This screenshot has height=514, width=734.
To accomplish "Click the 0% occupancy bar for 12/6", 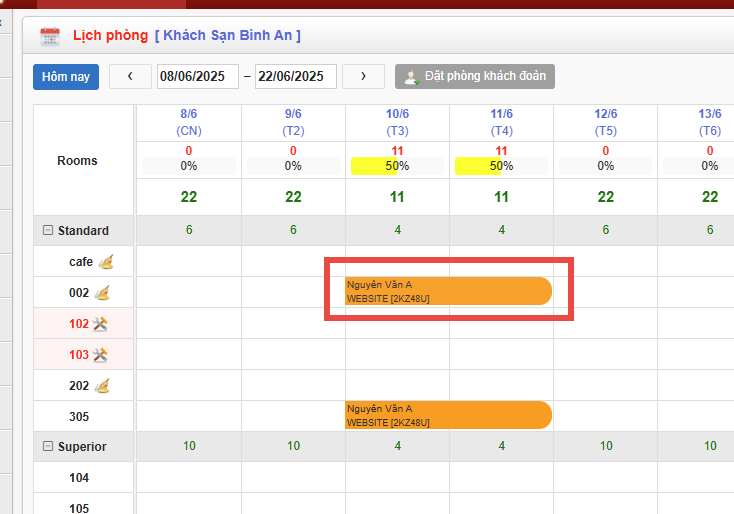I will tap(606, 166).
